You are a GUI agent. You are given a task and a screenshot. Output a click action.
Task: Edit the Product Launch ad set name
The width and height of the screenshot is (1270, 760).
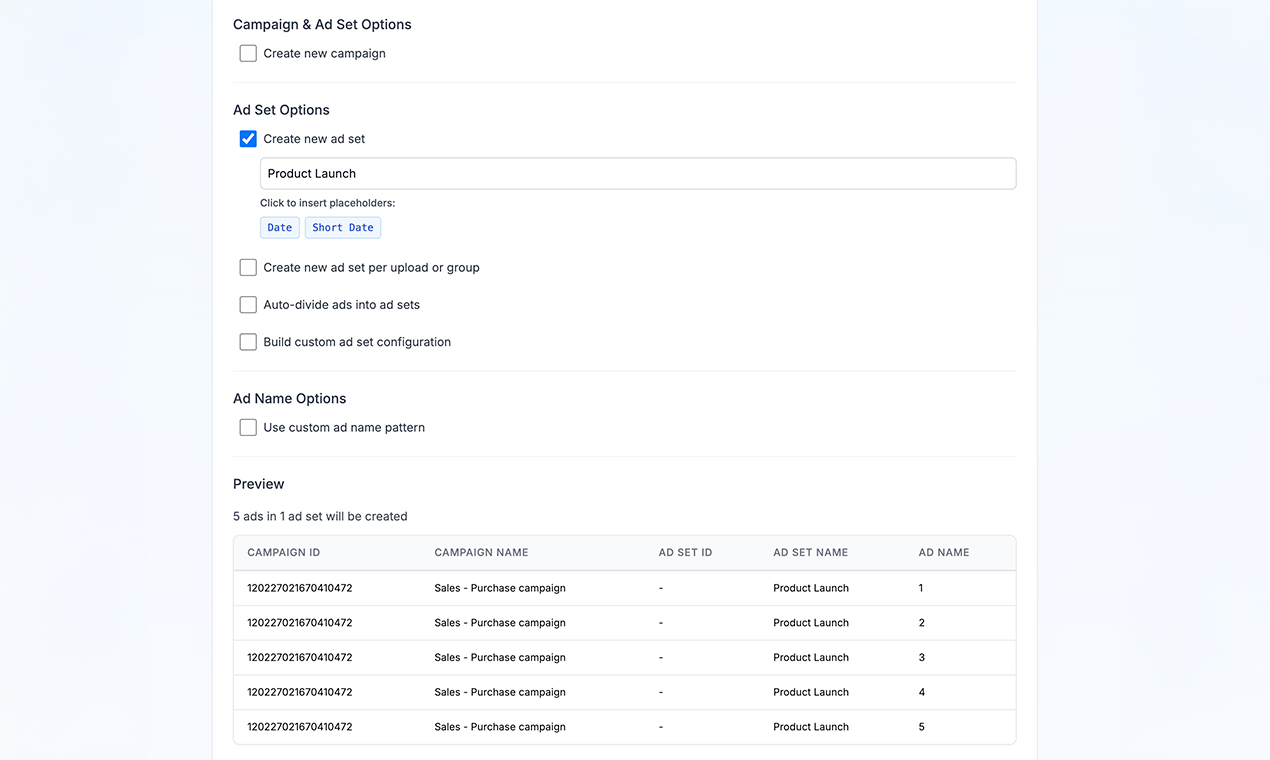[x=637, y=173]
